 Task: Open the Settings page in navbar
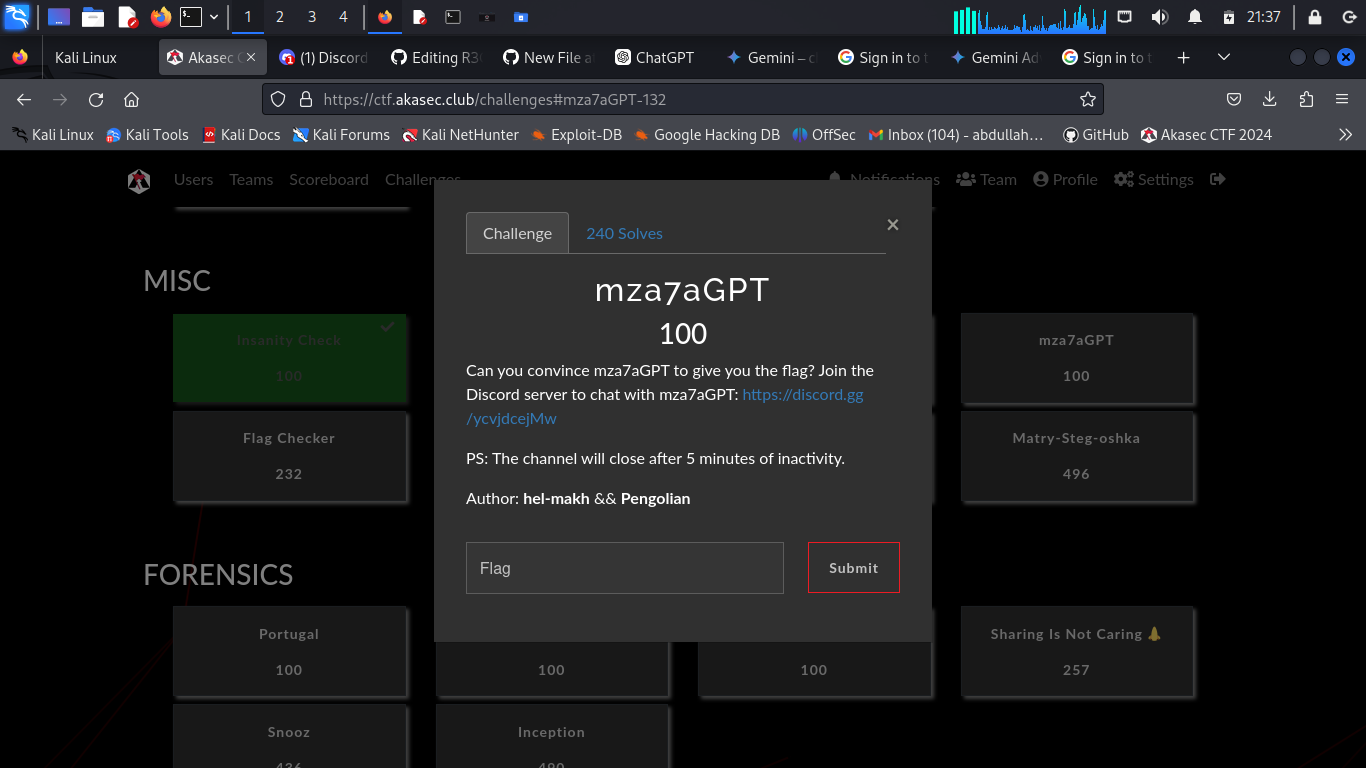tap(1153, 180)
